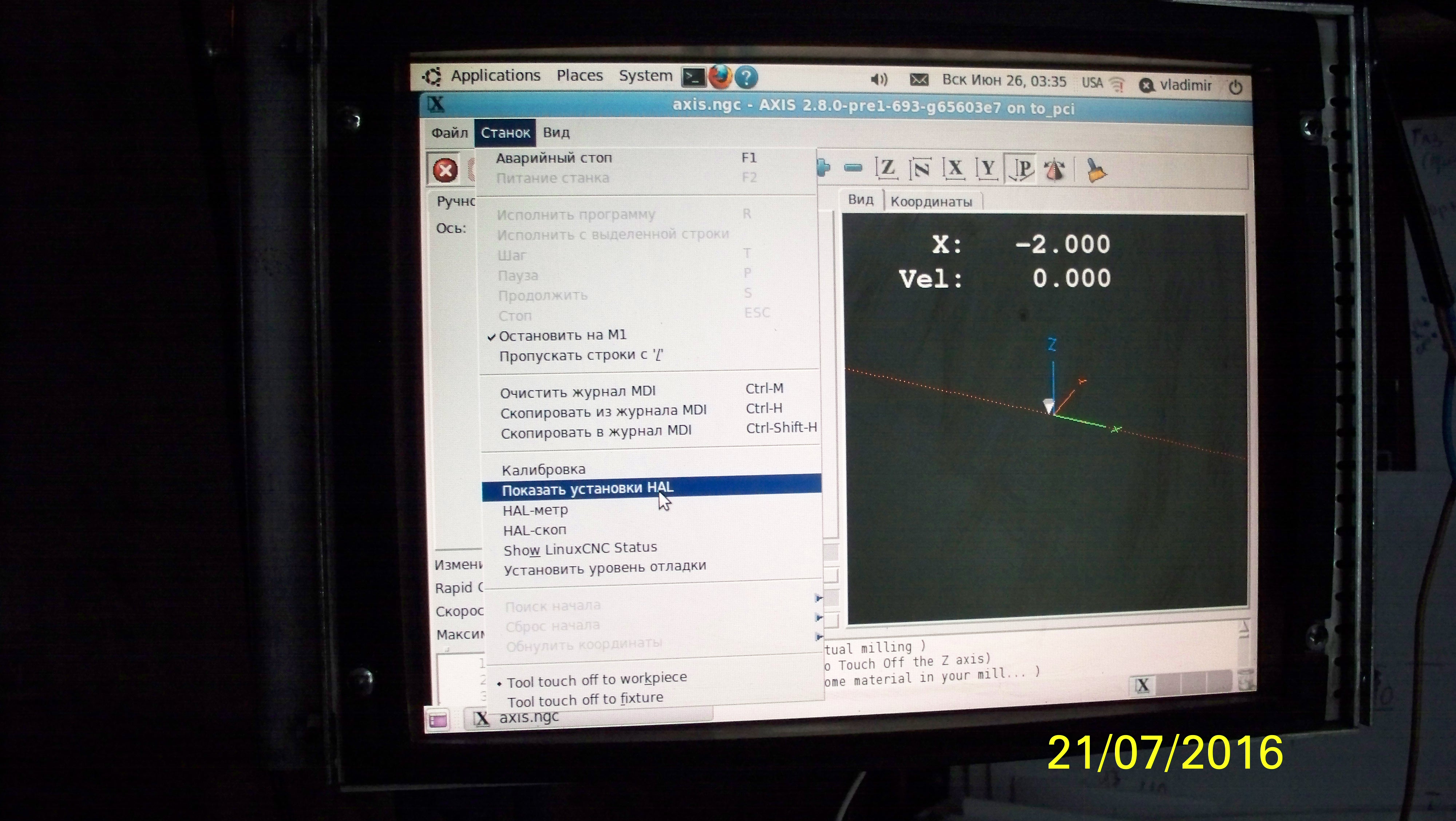Open the Applications menu in top panel
Image resolution: width=1456 pixels, height=821 pixels.
(x=495, y=76)
